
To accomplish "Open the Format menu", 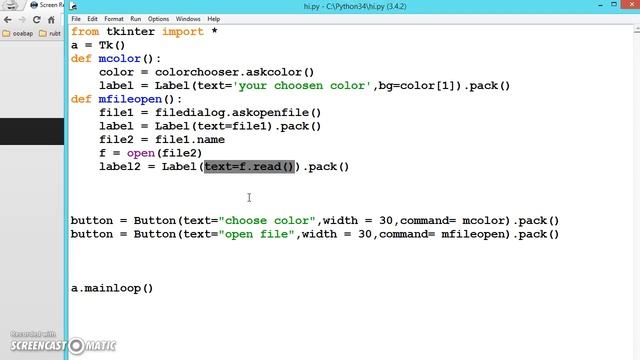I will tap(113, 19).
